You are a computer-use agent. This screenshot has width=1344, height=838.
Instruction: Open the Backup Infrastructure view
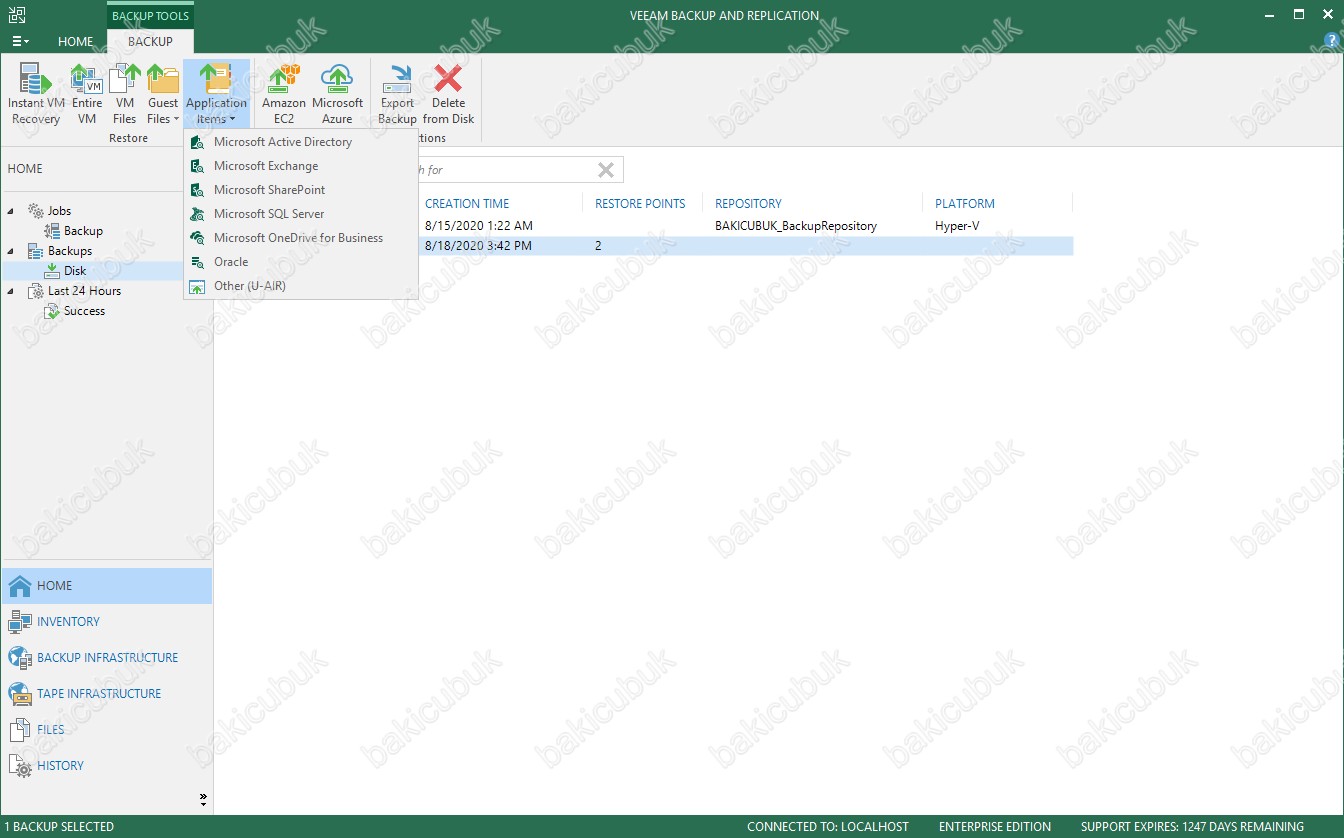click(x=107, y=658)
